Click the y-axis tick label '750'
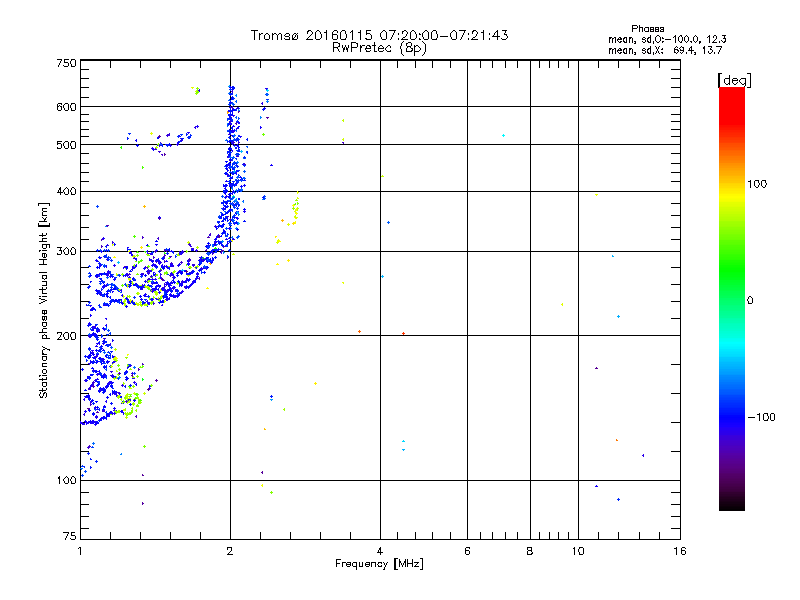 [67, 64]
